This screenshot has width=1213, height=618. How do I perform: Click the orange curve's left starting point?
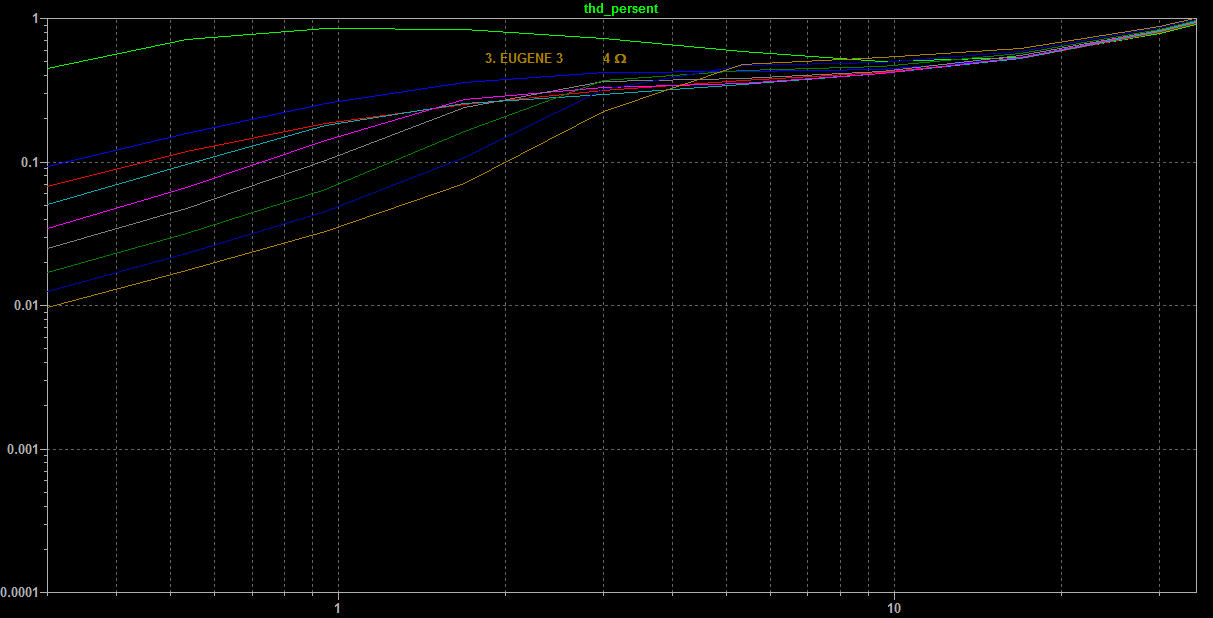pos(50,306)
